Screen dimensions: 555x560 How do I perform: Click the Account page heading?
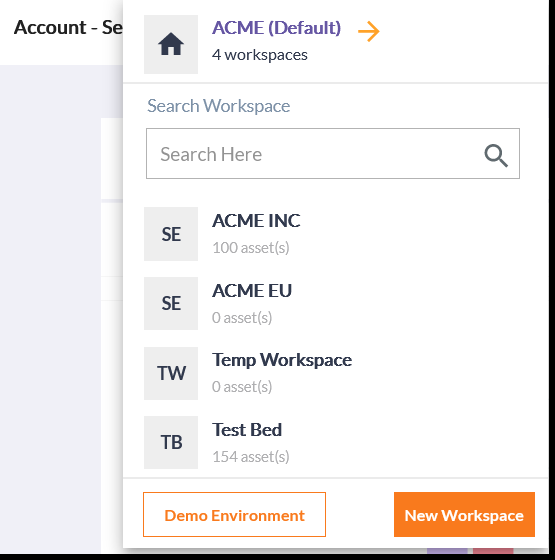coord(68,28)
